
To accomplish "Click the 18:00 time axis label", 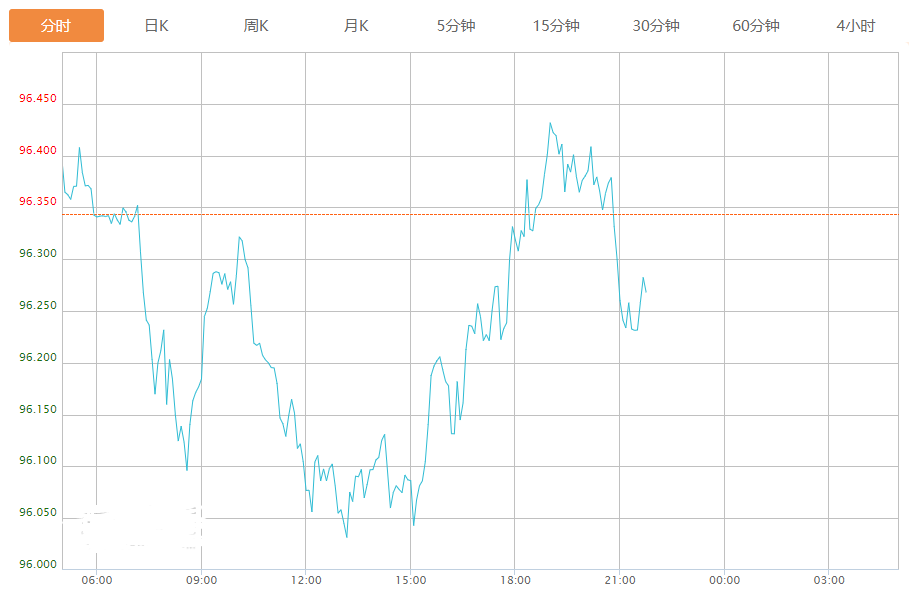I will pyautogui.click(x=515, y=580).
